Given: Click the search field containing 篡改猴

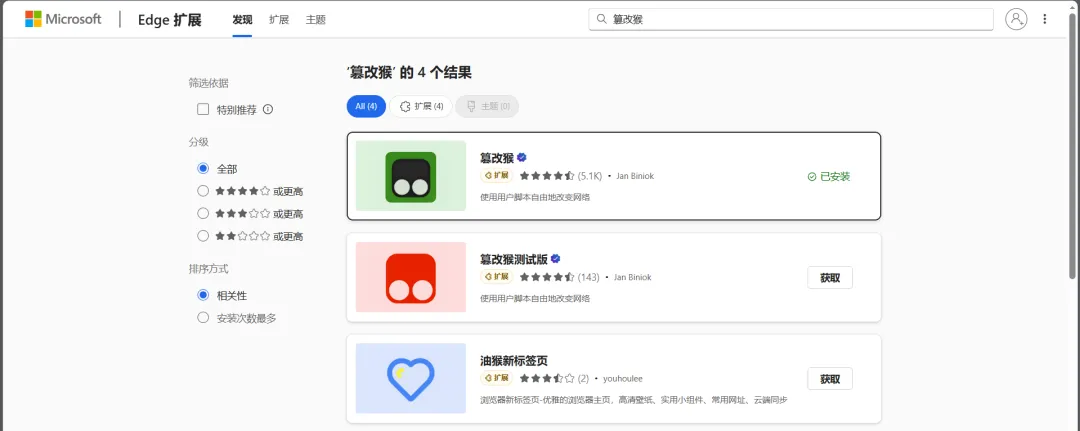Looking at the screenshot, I should click(791, 19).
